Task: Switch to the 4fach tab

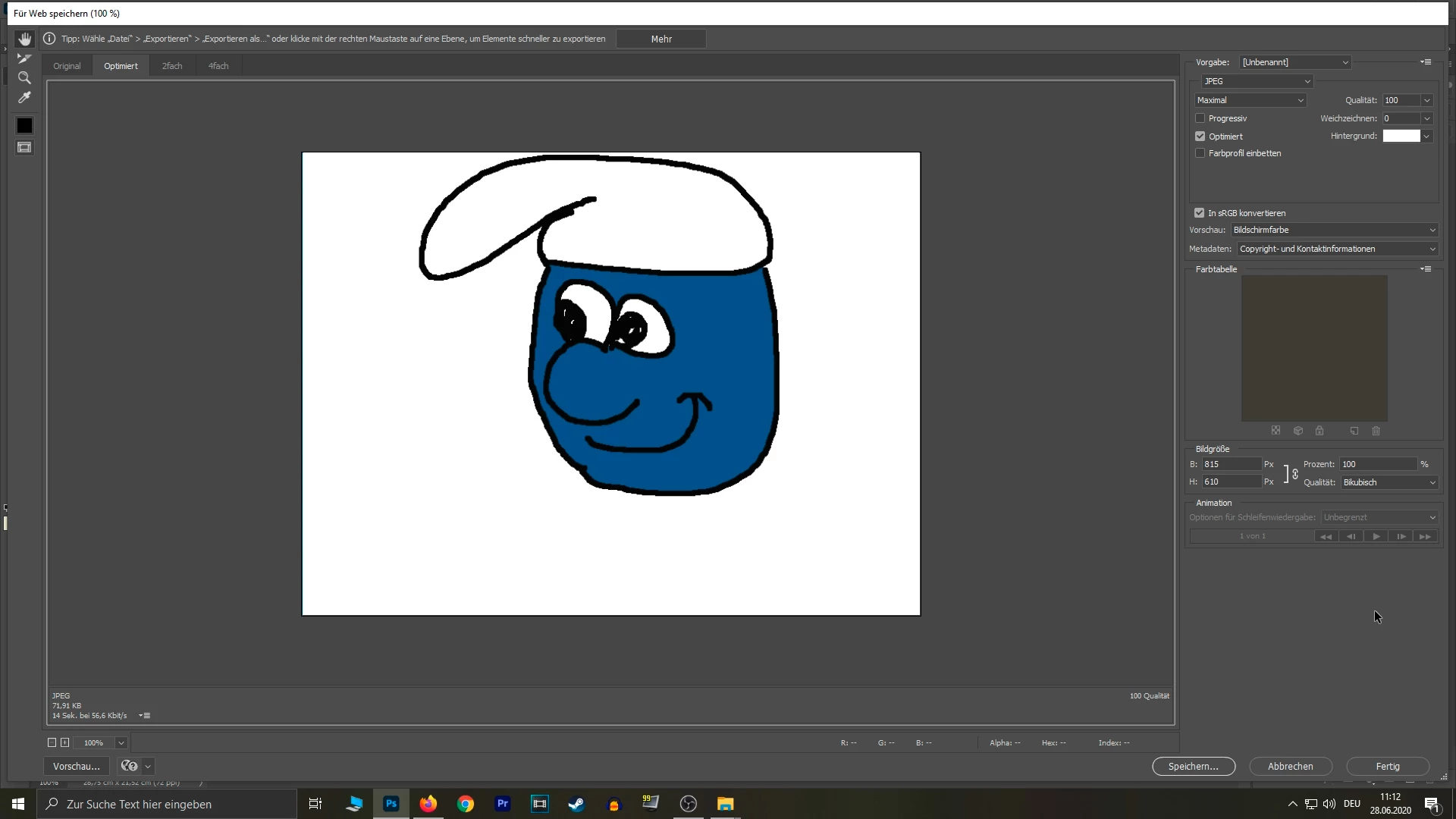Action: click(x=218, y=66)
